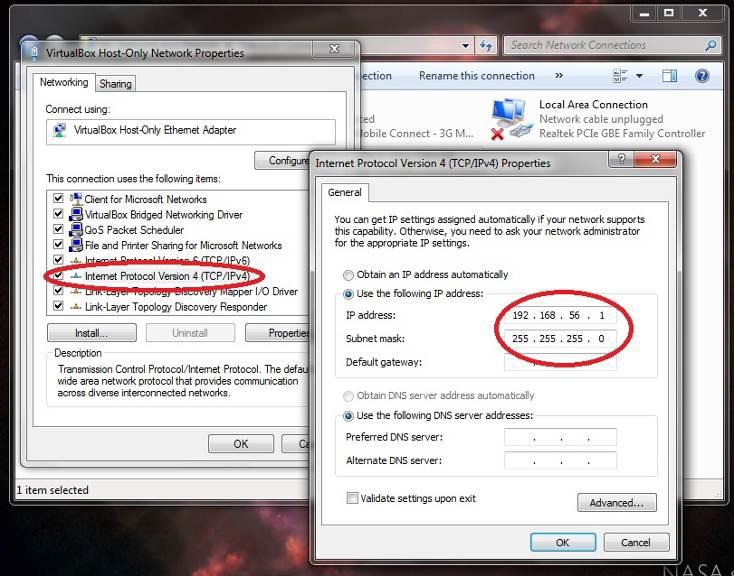This screenshot has width=734, height=576.
Task: Select the General tab in IPv4 Properties
Action: pos(345,192)
